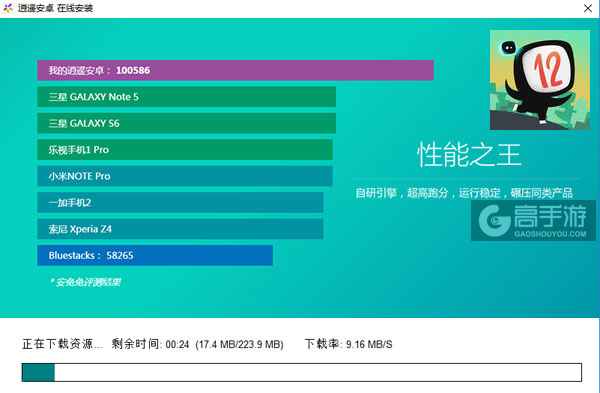Click the game icon with number 12

pos(540,80)
